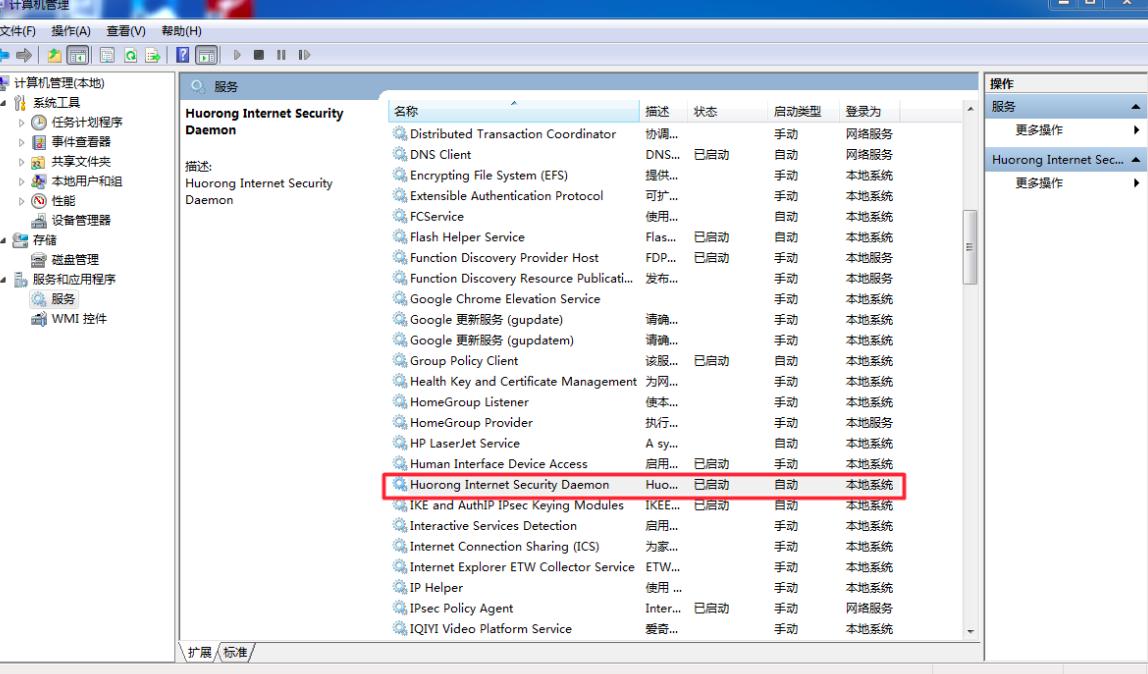
Task: Sort services by 启动类型 column header
Action: 797,111
